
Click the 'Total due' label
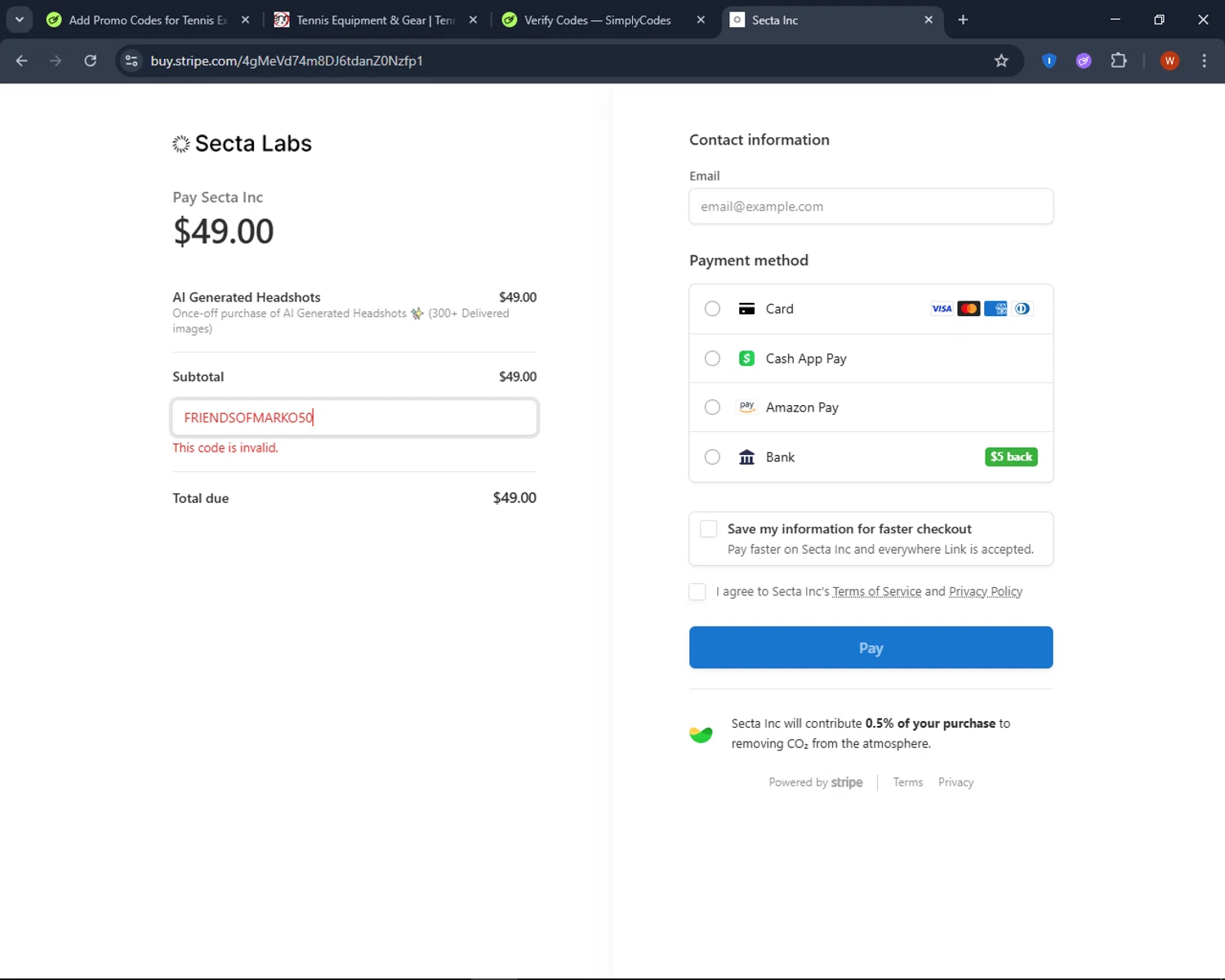pyautogui.click(x=201, y=498)
